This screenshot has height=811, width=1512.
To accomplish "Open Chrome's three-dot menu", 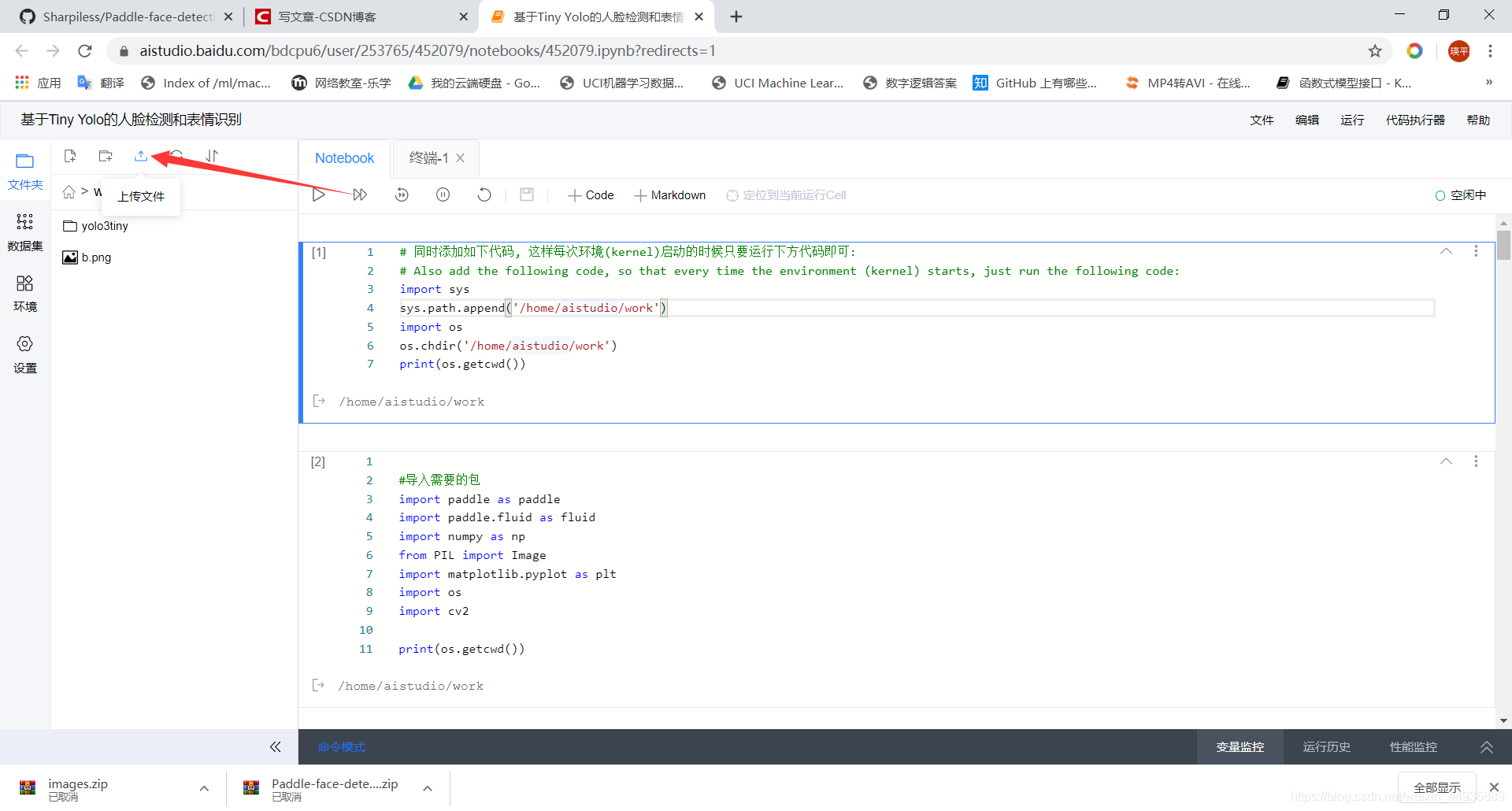I will [1490, 51].
